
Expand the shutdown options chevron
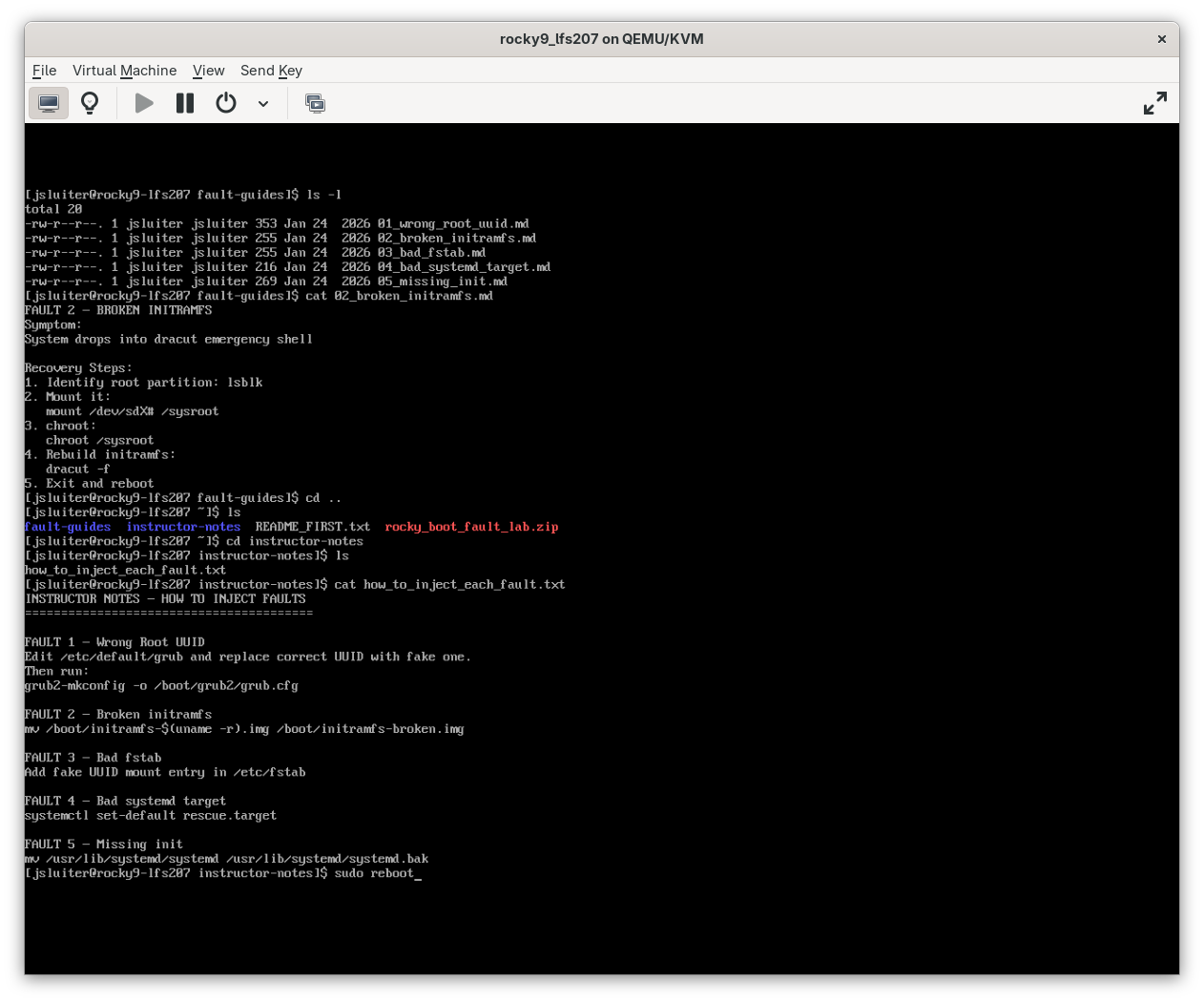[263, 103]
